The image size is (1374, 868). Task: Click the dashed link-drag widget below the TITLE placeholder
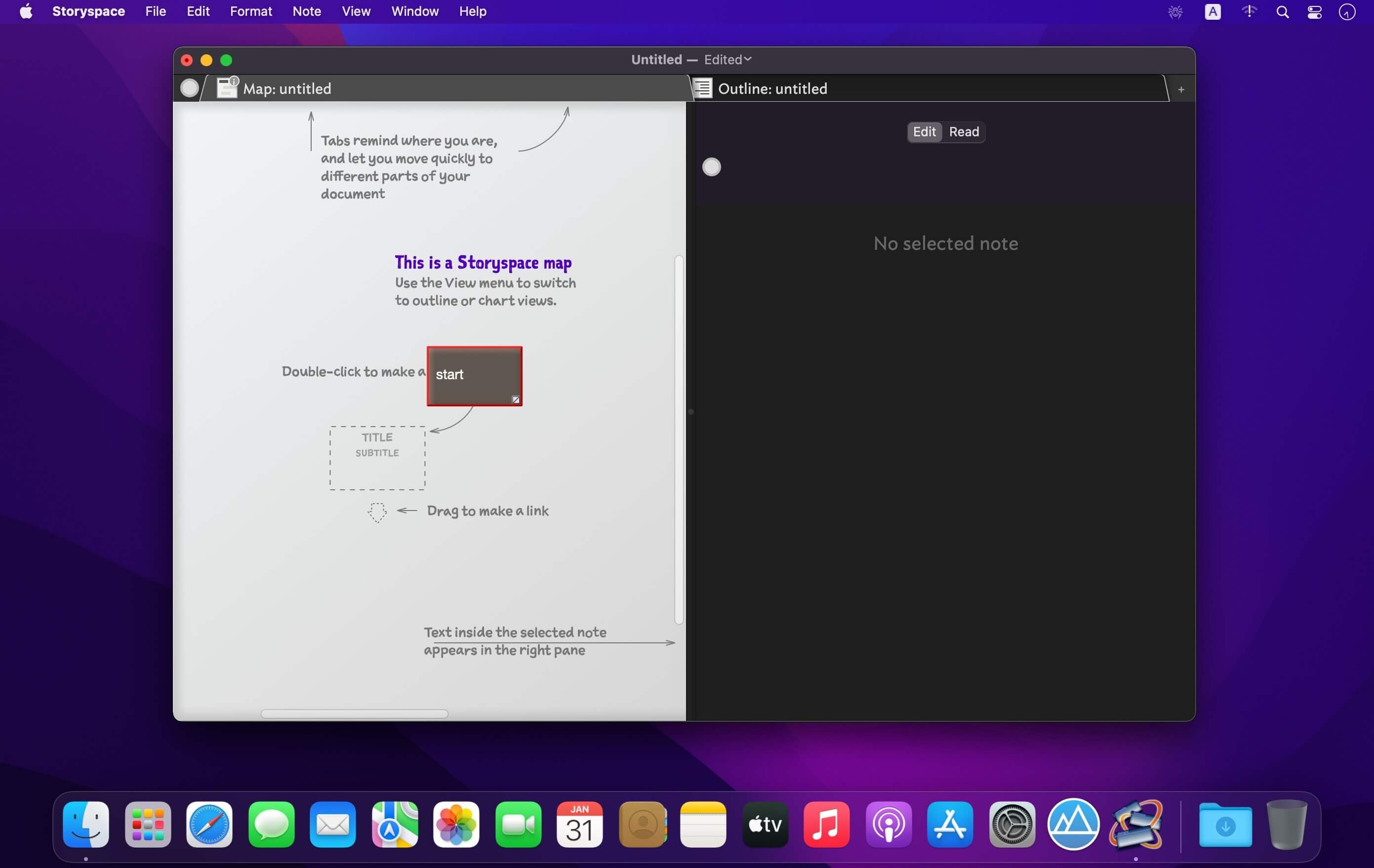377,512
